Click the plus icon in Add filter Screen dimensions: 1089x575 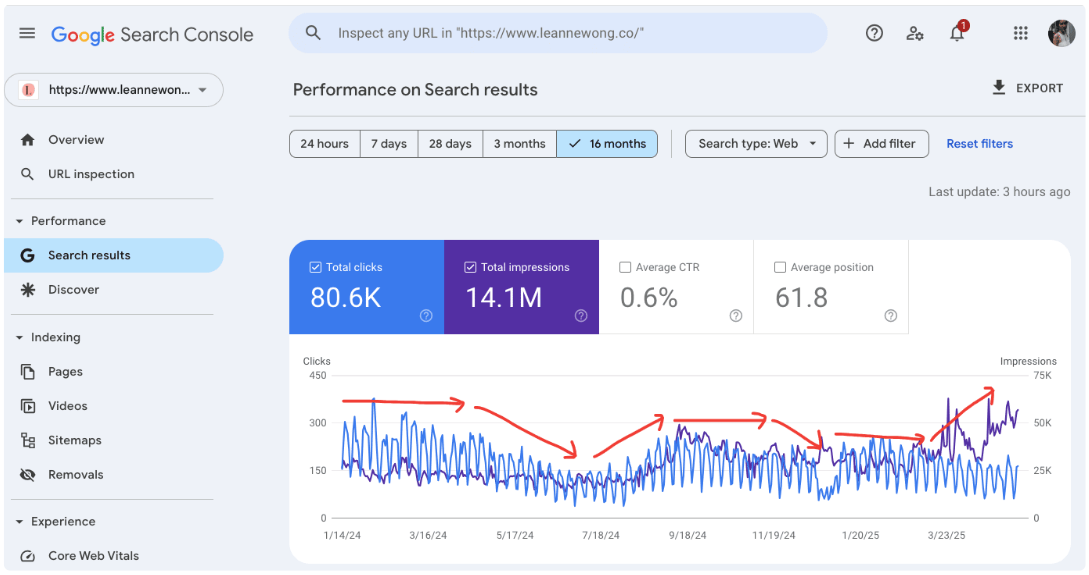pos(849,144)
